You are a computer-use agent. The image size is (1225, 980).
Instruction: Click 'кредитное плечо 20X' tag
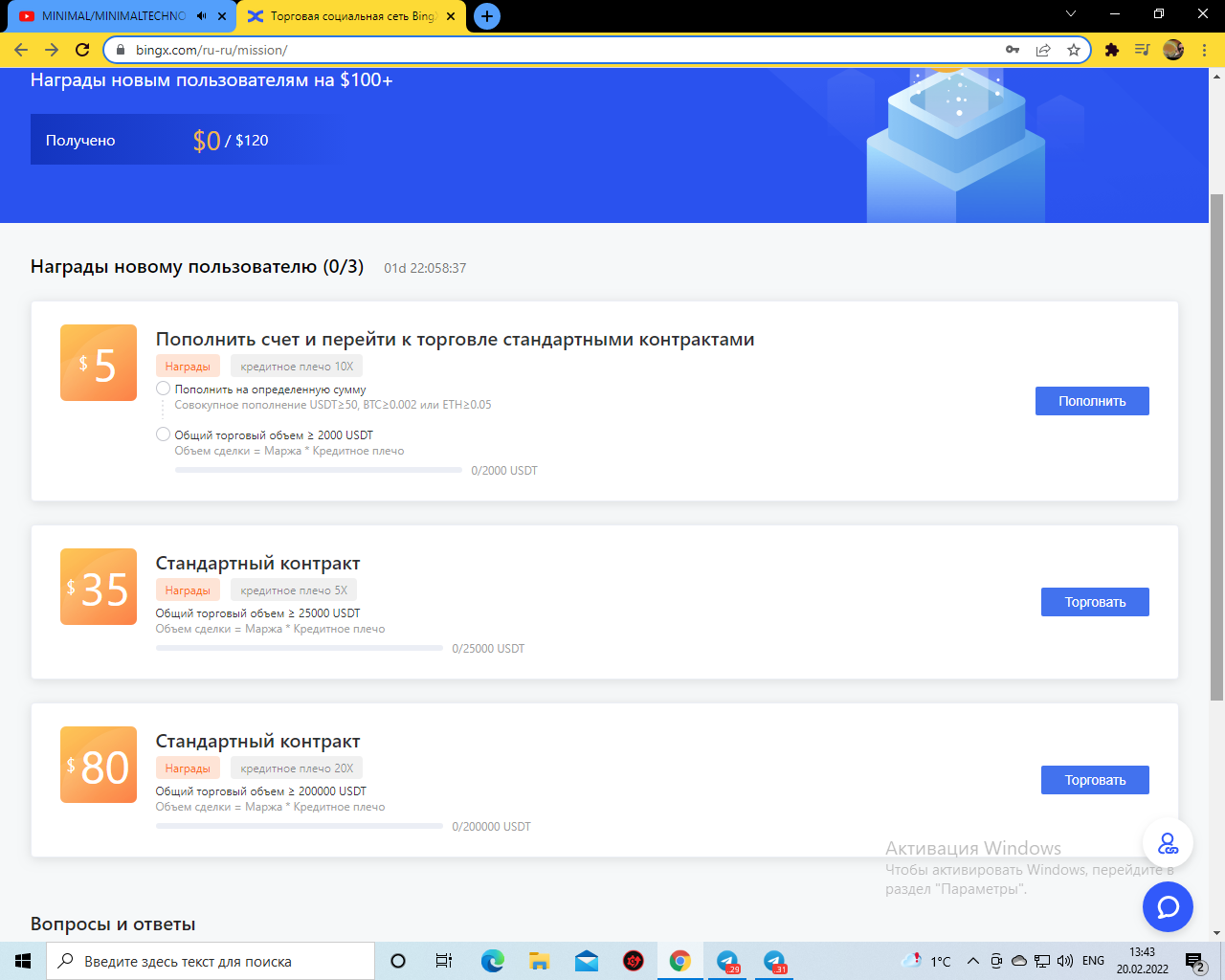[x=297, y=768]
